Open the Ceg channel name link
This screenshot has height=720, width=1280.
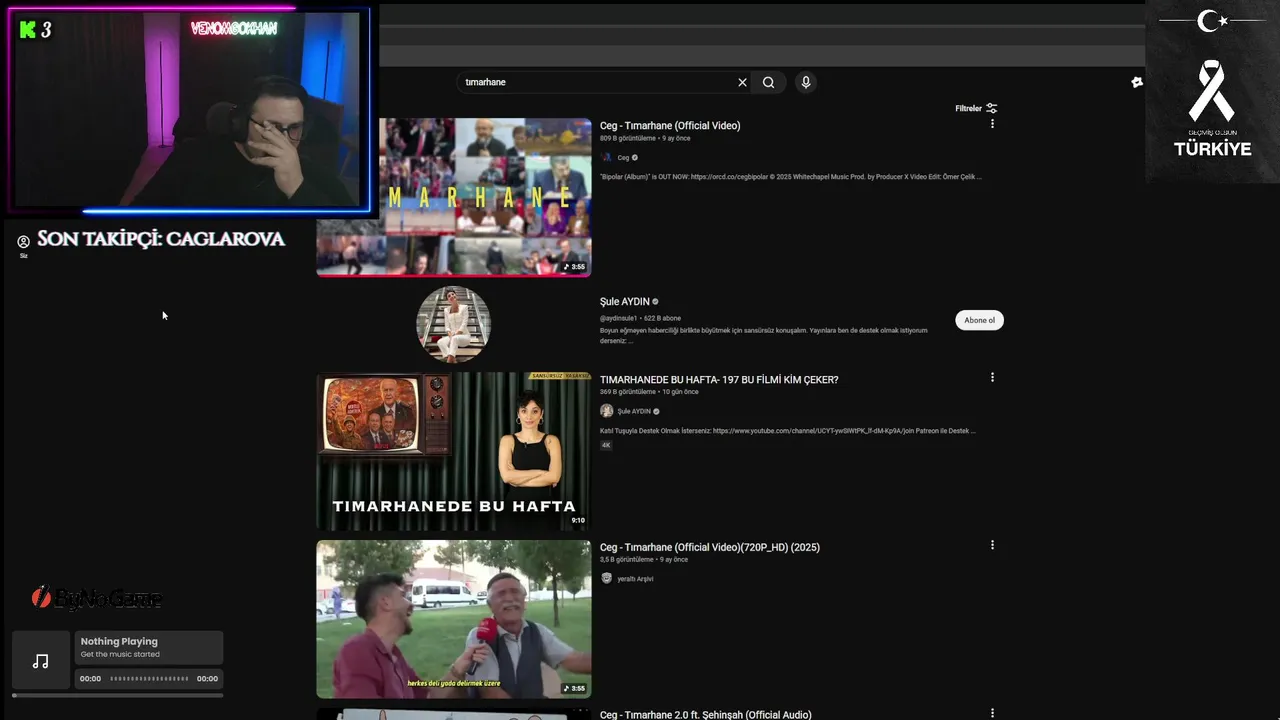click(x=623, y=158)
